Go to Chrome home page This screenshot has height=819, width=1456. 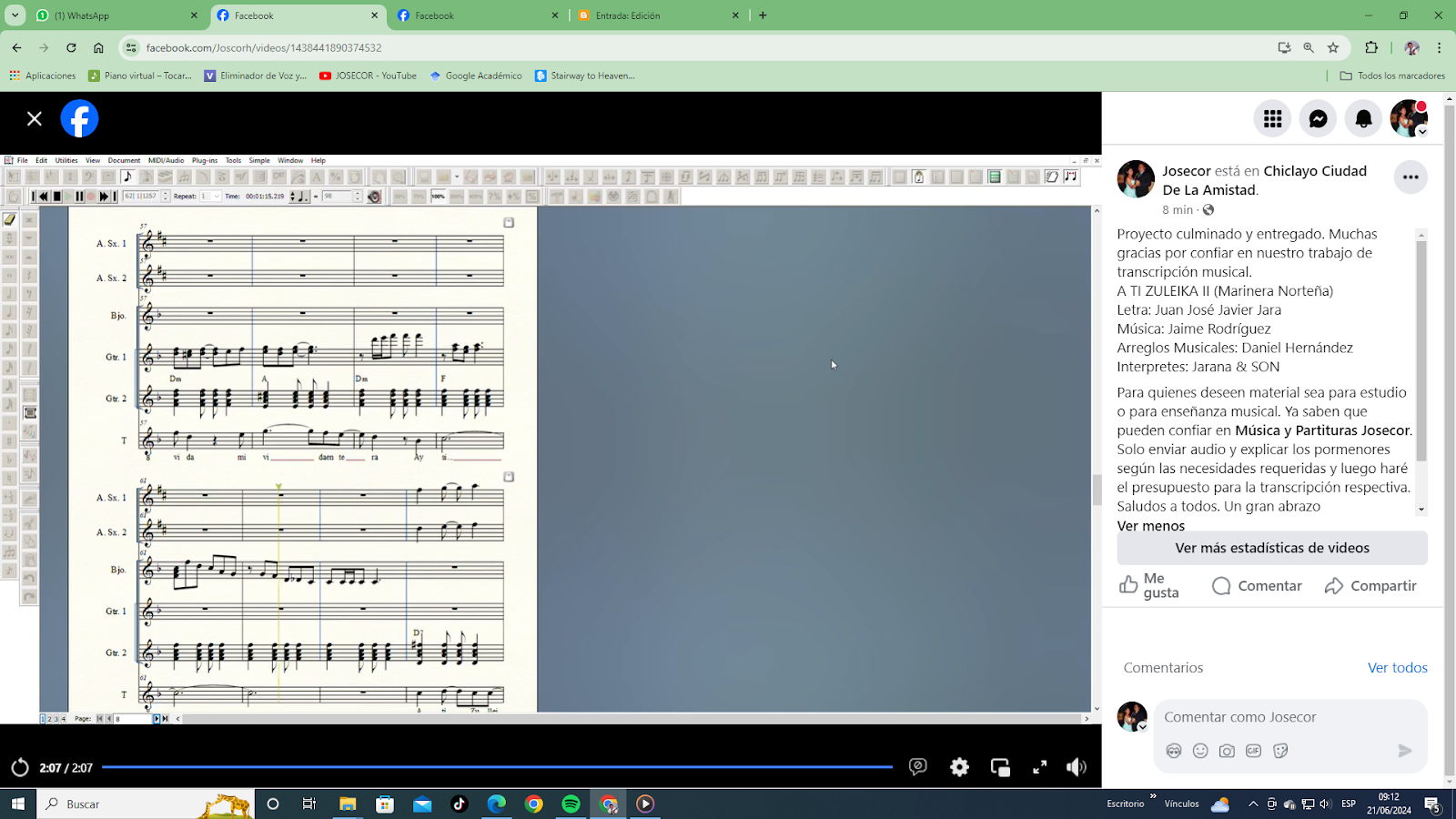click(x=98, y=47)
